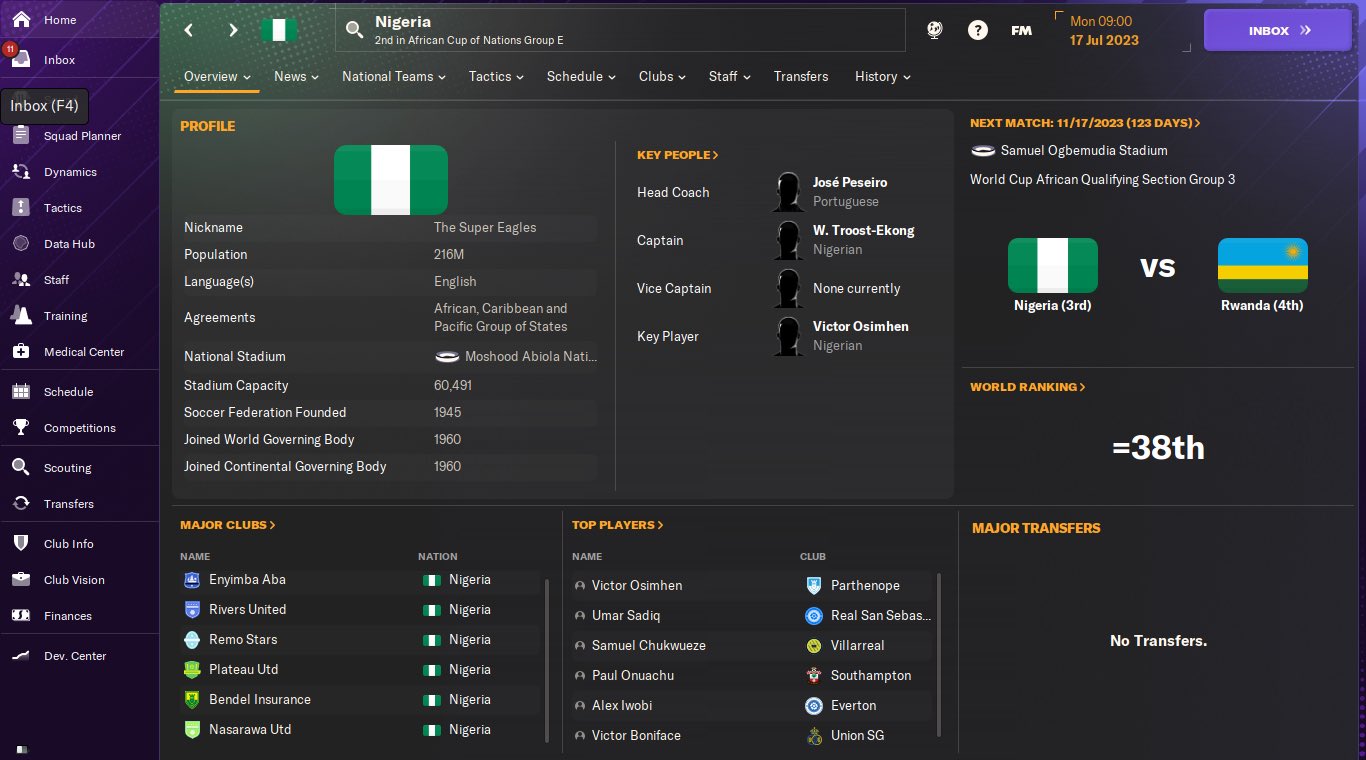This screenshot has height=760, width=1366.
Task: Open the Data Hub sidebar icon
Action: click(x=21, y=244)
